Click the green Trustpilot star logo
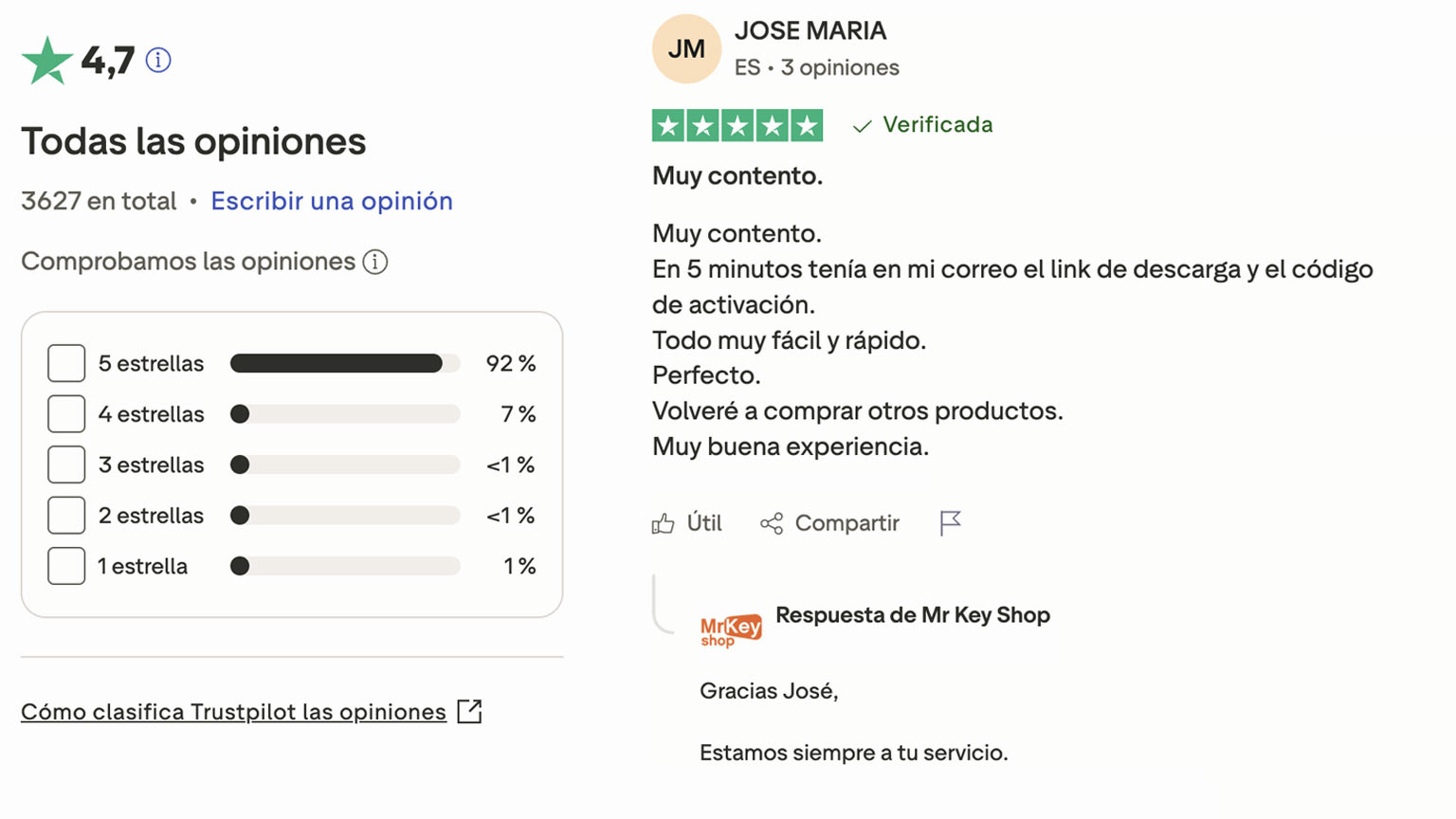1456x819 pixels. [47, 59]
